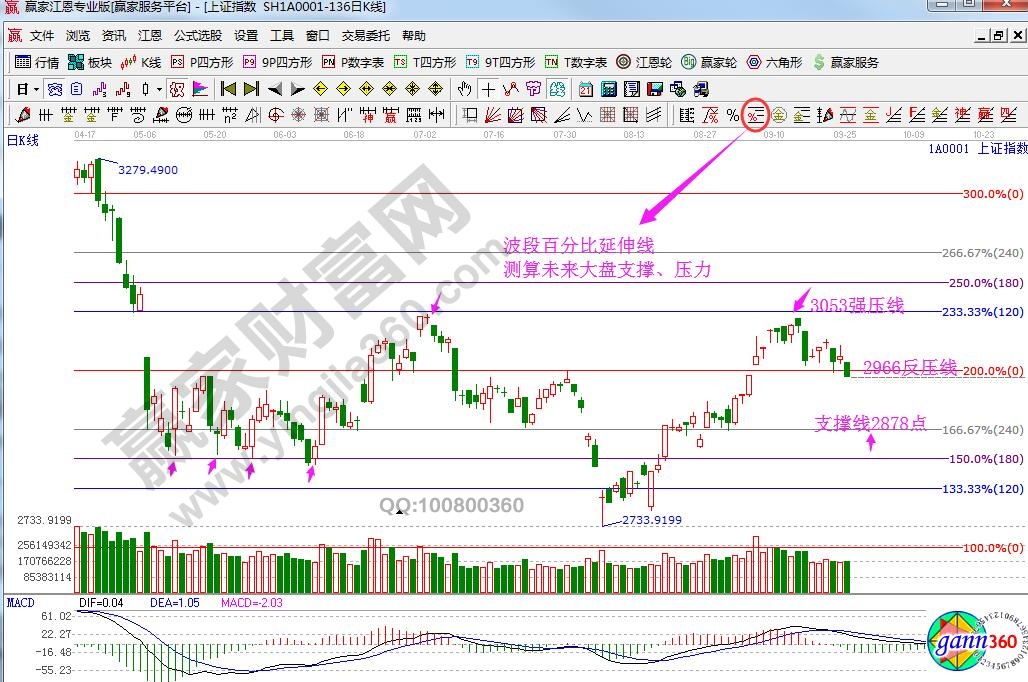Click the circled percentage extension line tool

(x=754, y=115)
